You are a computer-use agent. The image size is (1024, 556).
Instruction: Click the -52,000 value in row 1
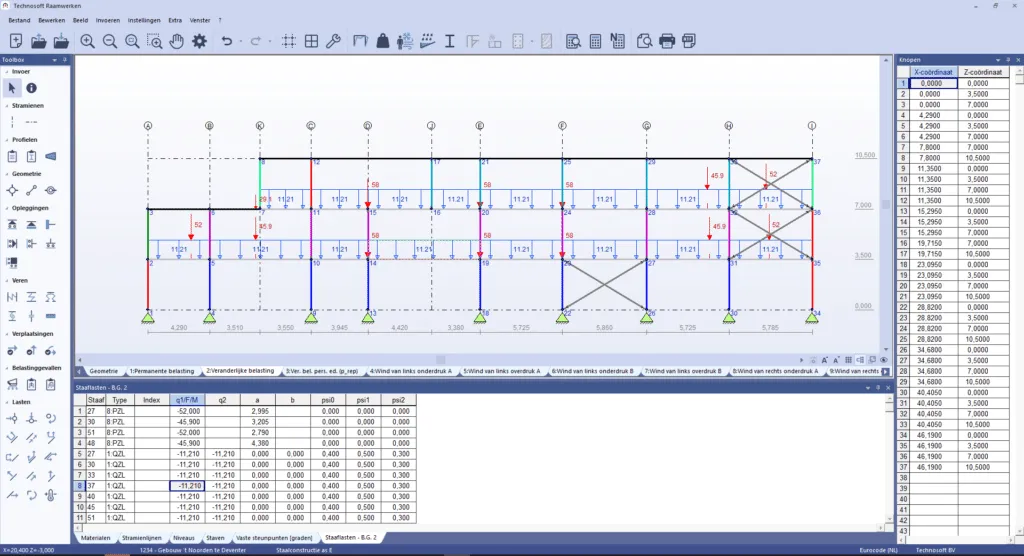pyautogui.click(x=187, y=411)
